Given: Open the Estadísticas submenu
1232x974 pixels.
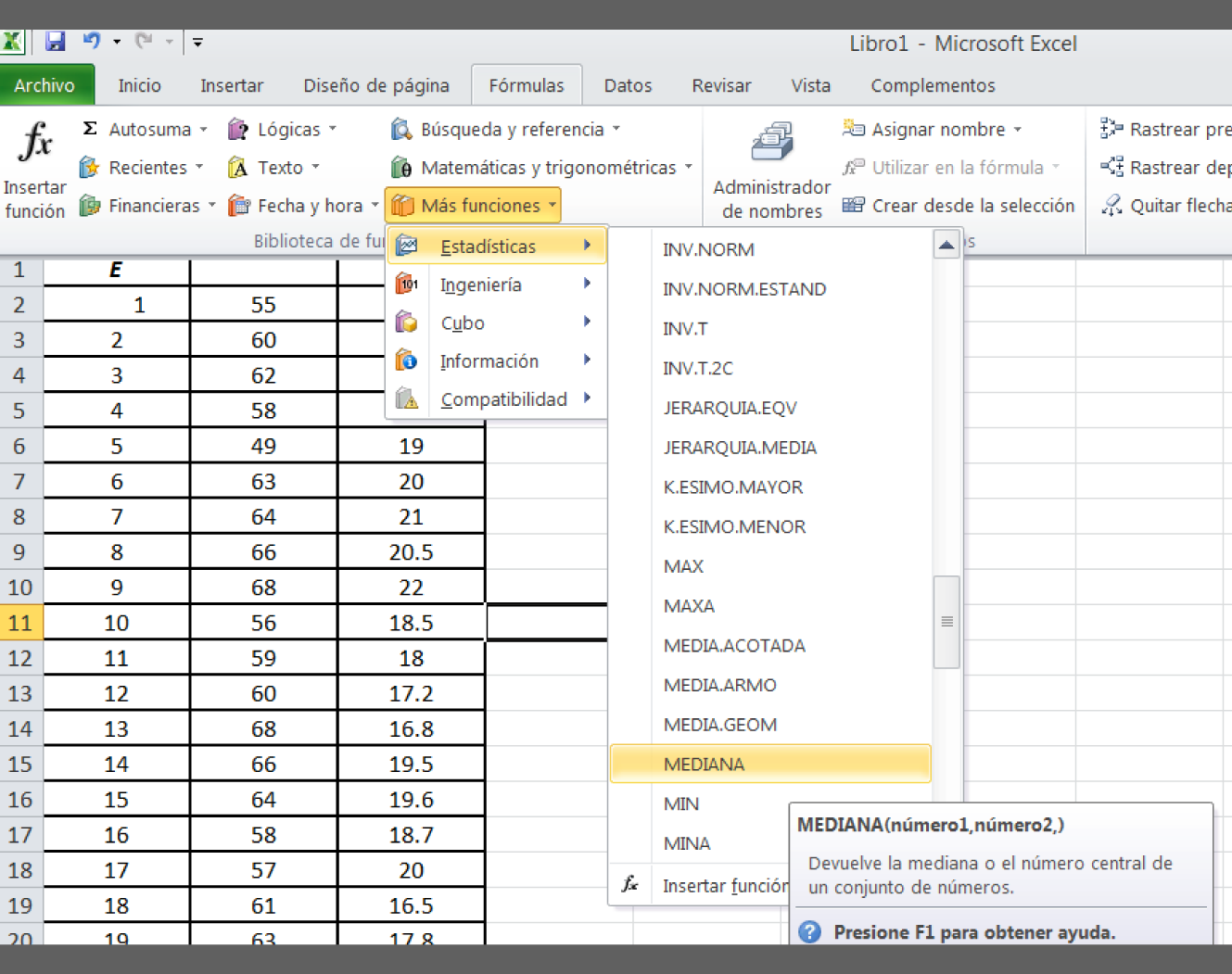Looking at the screenshot, I should pos(497,246).
